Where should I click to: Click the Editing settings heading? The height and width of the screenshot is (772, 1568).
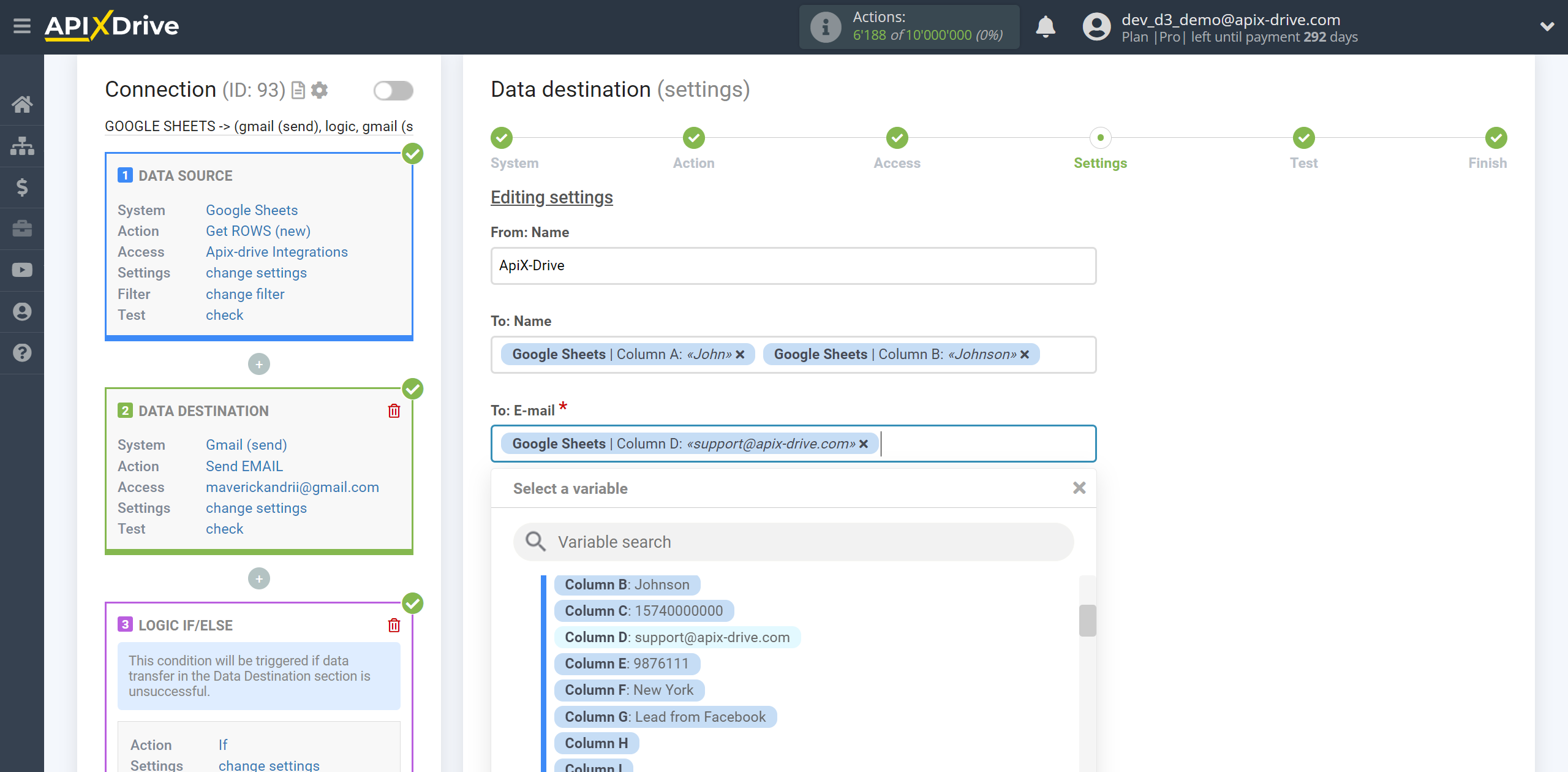click(x=552, y=197)
